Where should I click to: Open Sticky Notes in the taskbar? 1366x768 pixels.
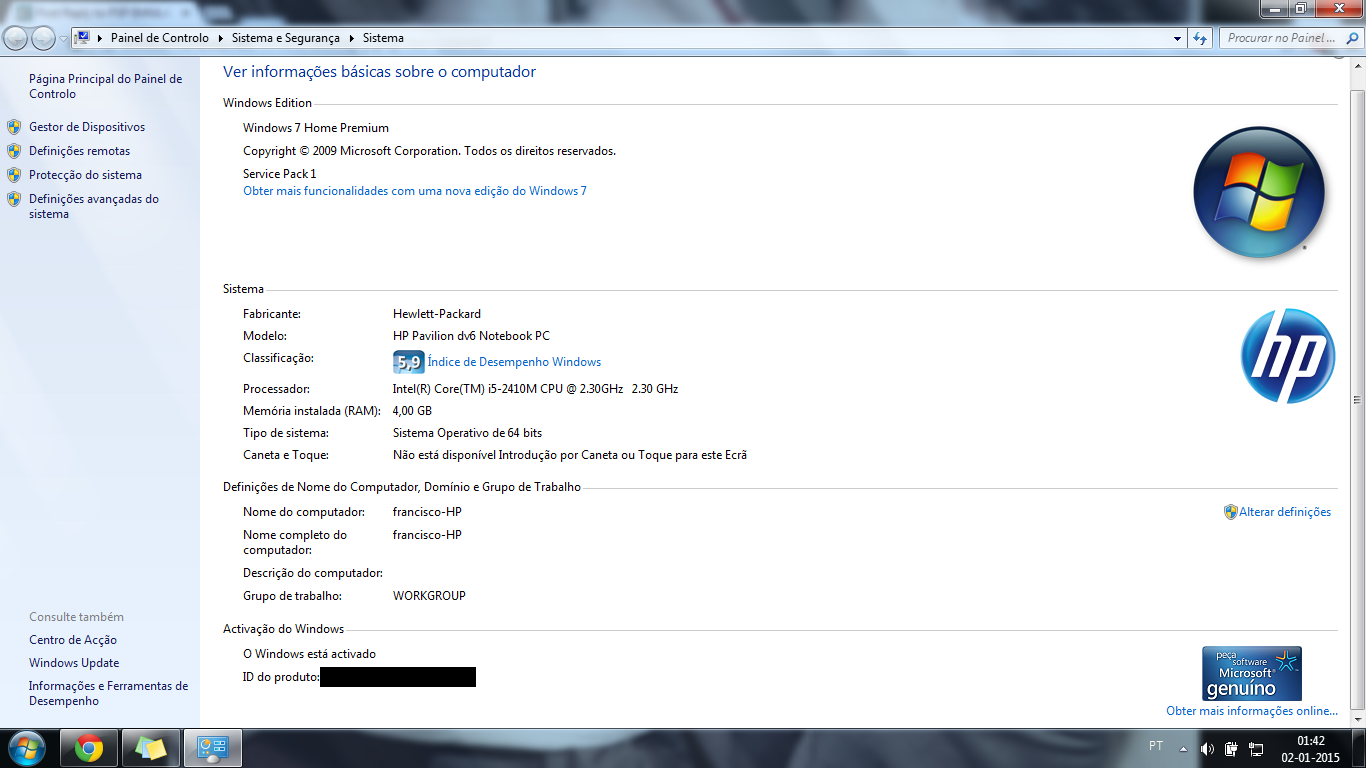pos(151,748)
